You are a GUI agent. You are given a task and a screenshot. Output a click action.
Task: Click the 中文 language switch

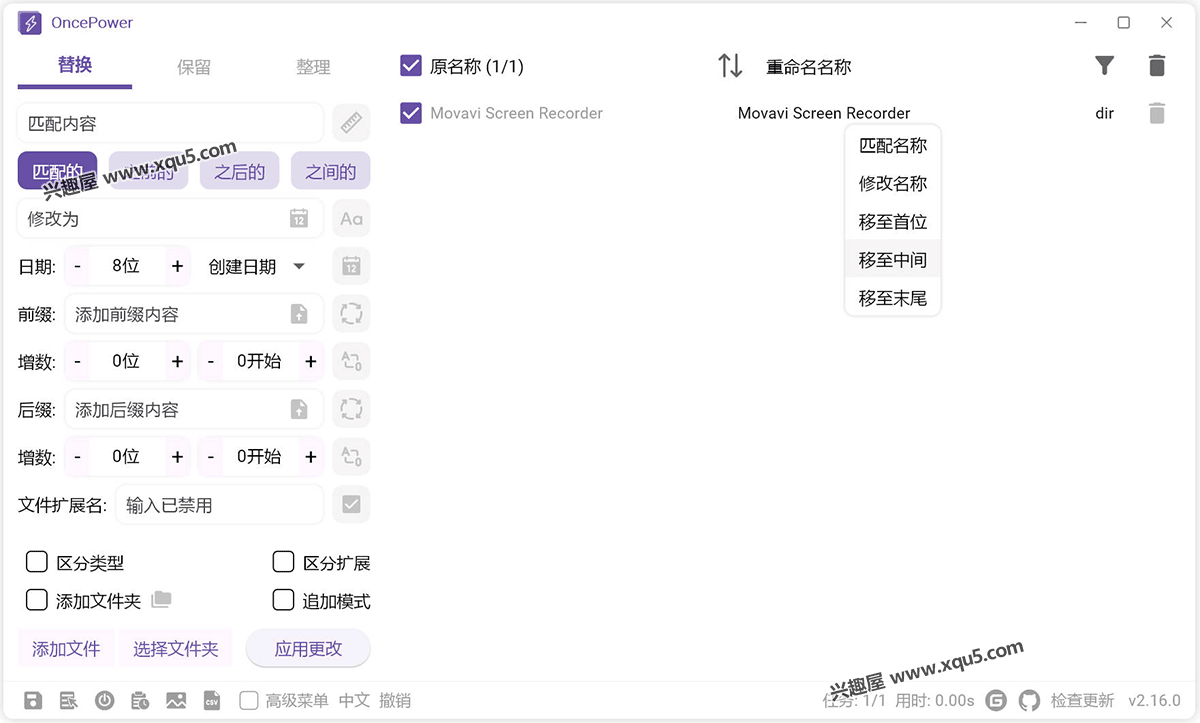click(x=354, y=700)
